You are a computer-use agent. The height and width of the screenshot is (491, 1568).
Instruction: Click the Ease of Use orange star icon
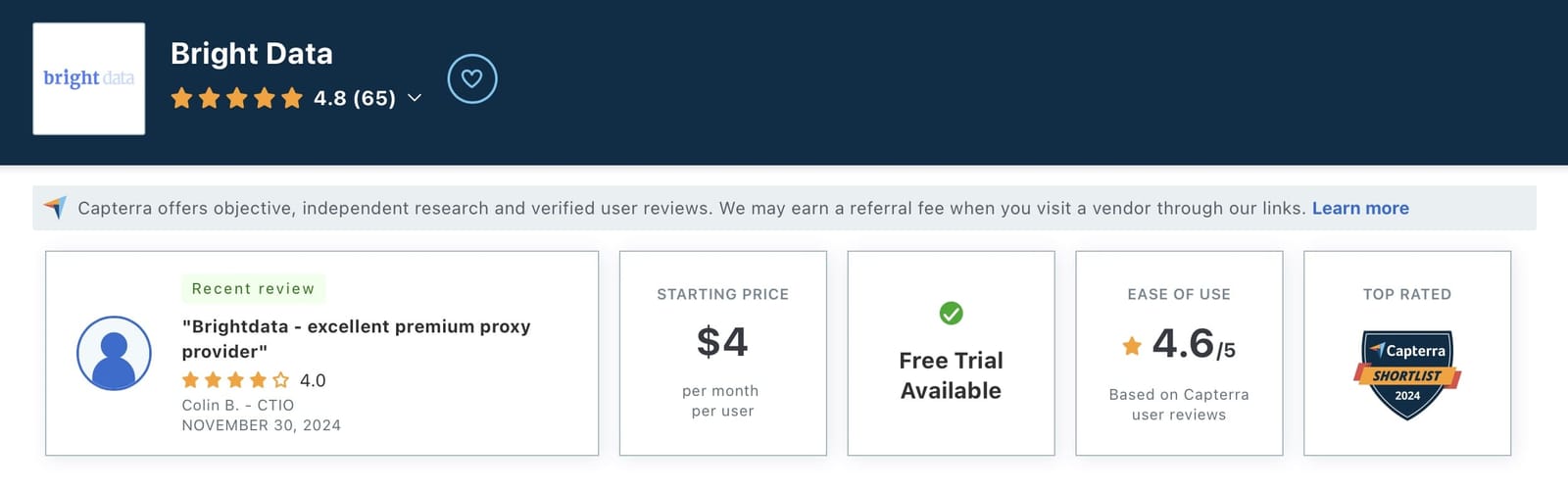tap(1132, 345)
